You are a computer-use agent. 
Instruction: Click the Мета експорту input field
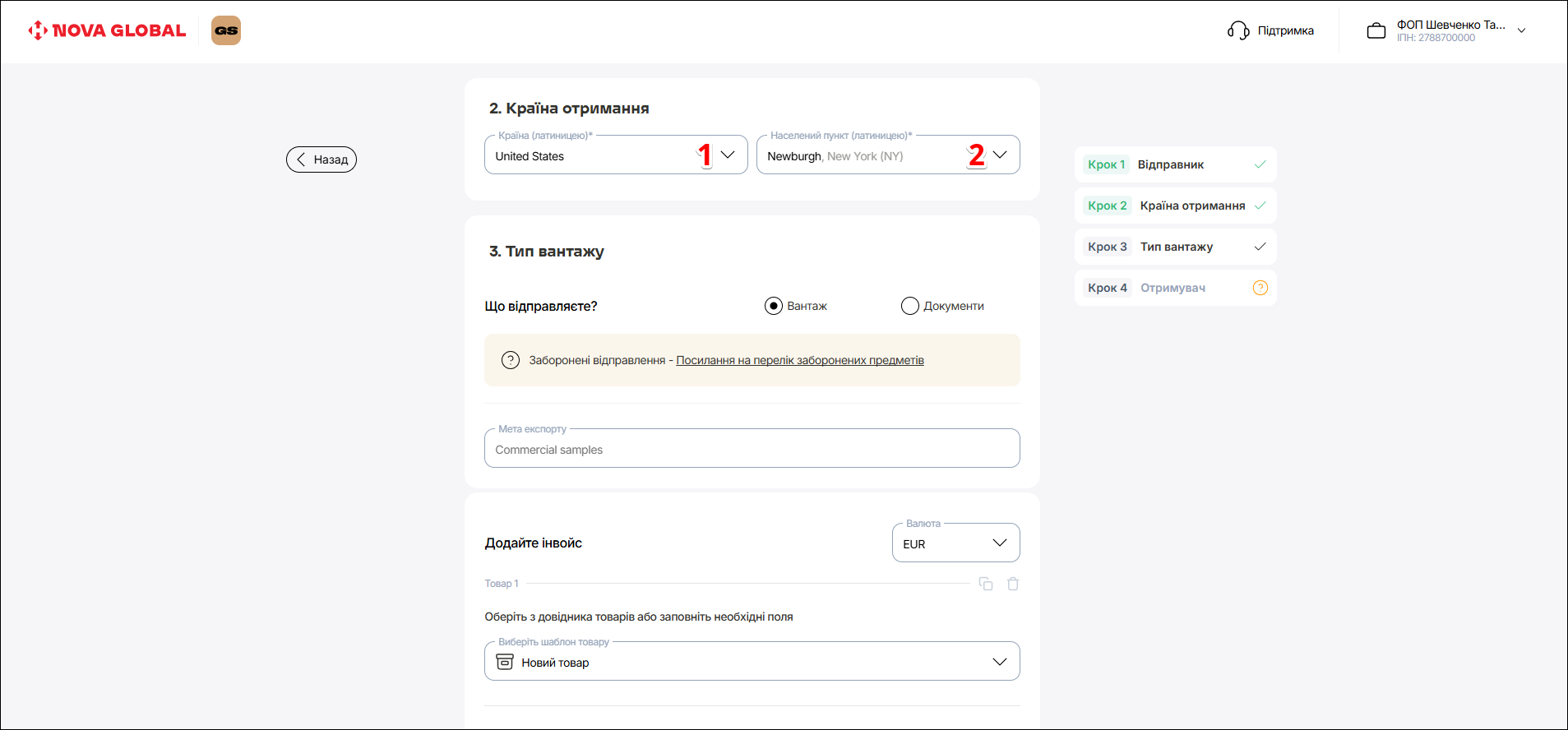[x=752, y=450]
